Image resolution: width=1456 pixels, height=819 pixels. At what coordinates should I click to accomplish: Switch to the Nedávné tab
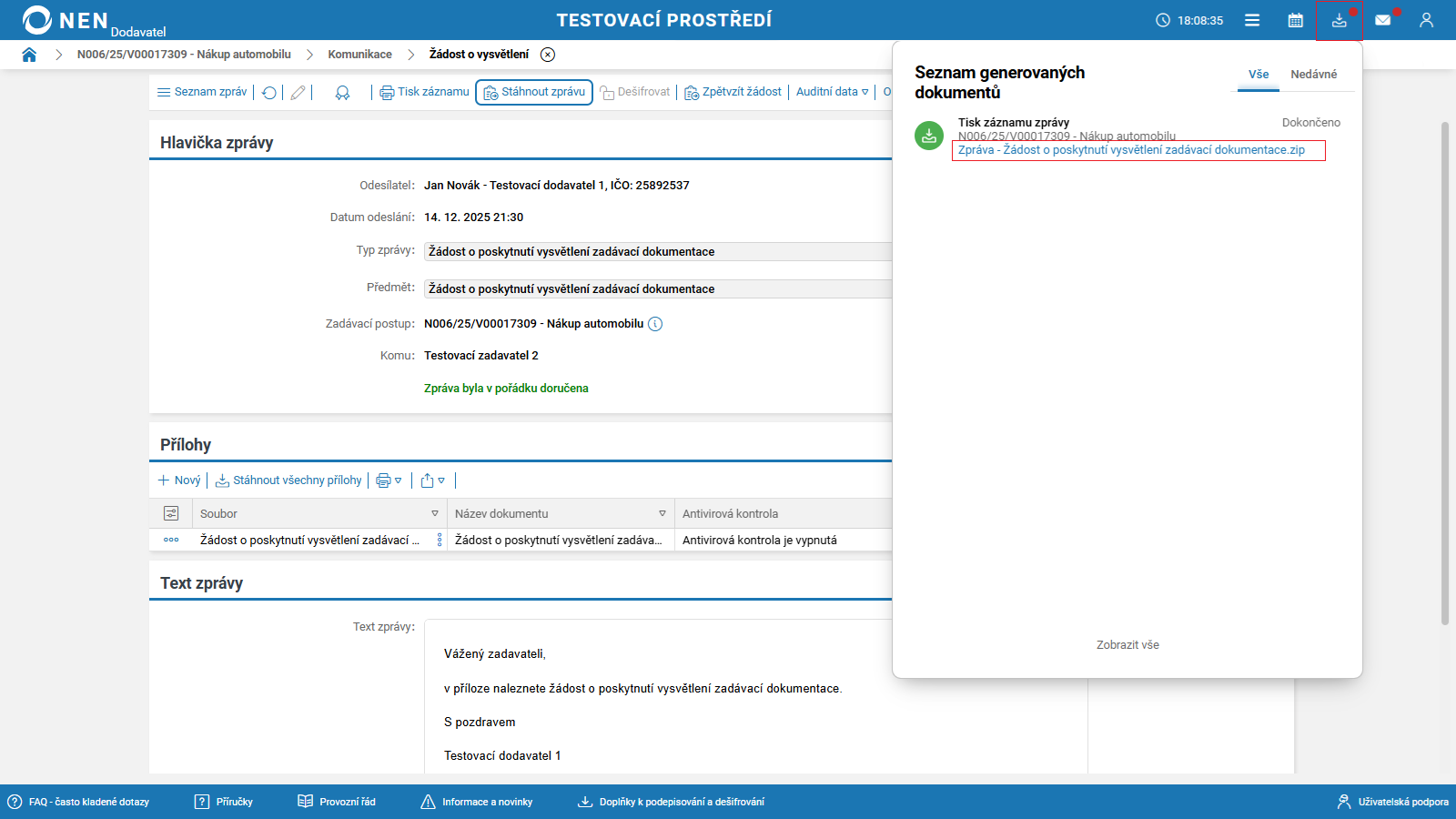coord(1313,75)
